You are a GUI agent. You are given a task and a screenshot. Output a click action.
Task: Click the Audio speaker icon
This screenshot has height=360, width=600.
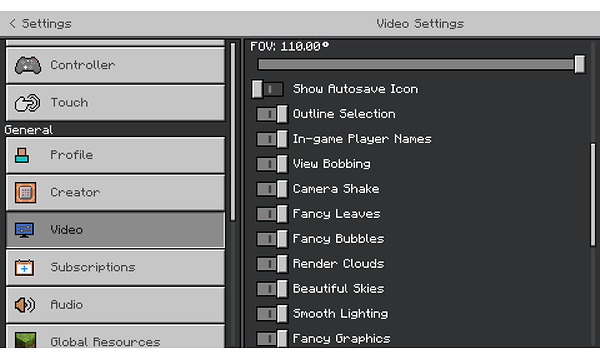click(24, 305)
